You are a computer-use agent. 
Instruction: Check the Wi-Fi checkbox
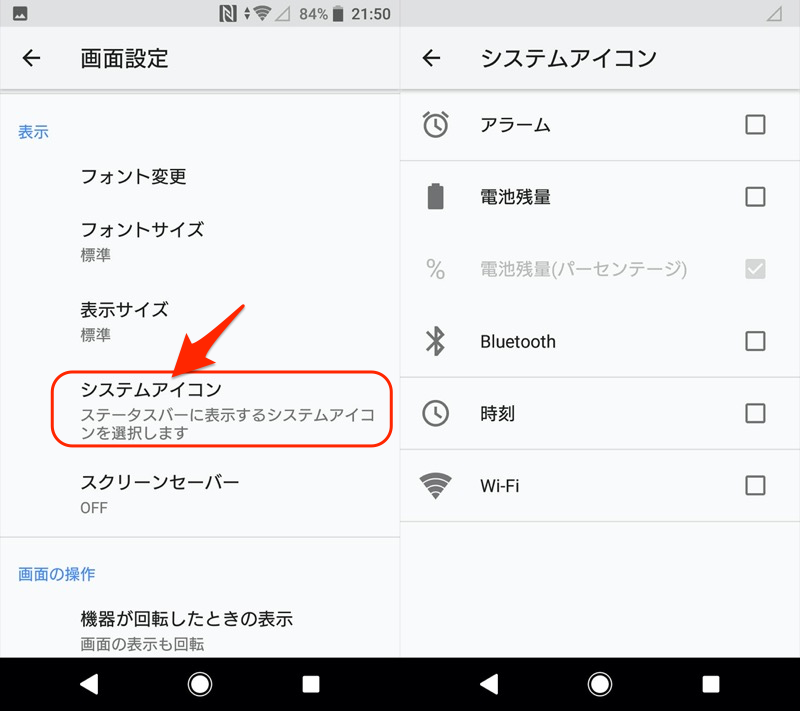pyautogui.click(x=755, y=486)
